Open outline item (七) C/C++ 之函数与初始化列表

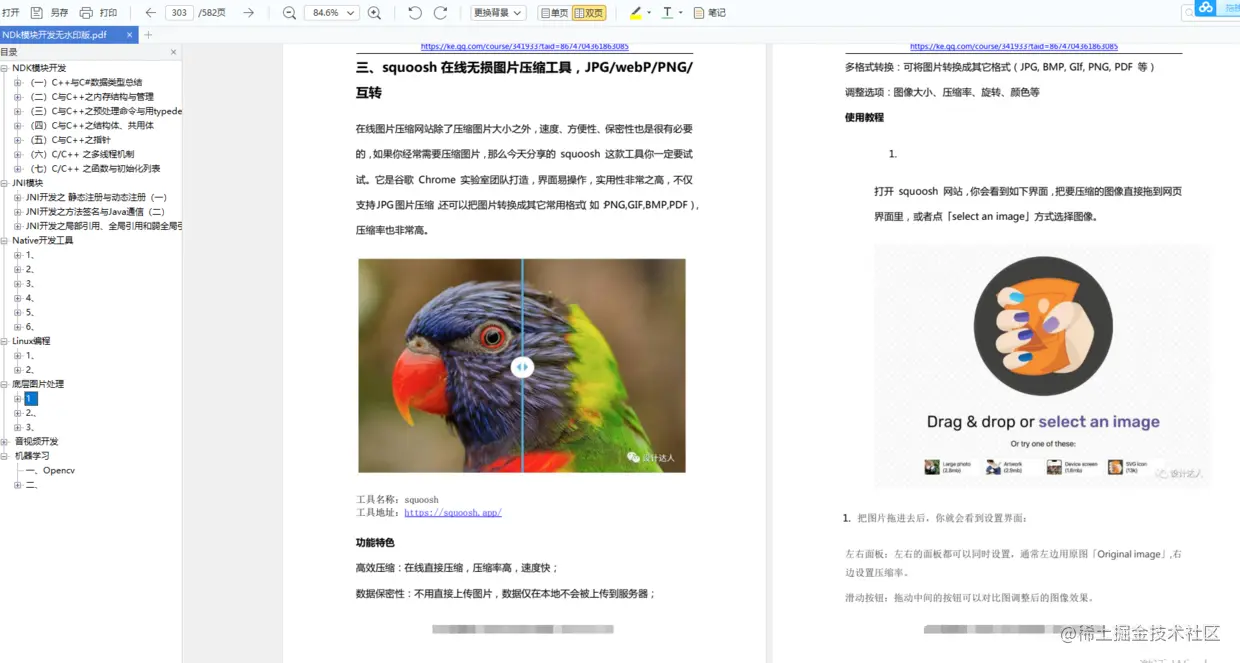click(93, 169)
